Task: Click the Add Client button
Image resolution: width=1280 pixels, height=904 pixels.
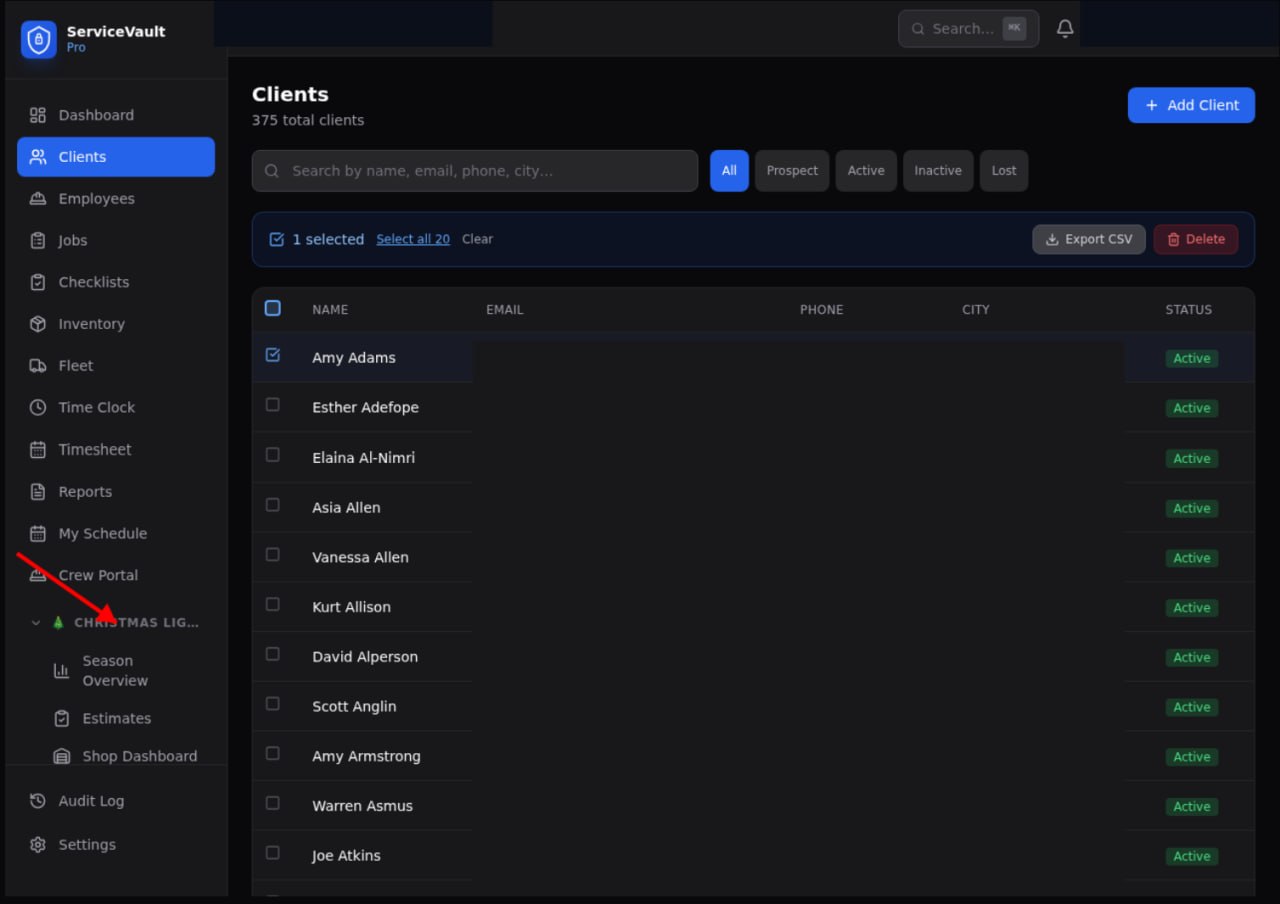Action: pyautogui.click(x=1191, y=105)
